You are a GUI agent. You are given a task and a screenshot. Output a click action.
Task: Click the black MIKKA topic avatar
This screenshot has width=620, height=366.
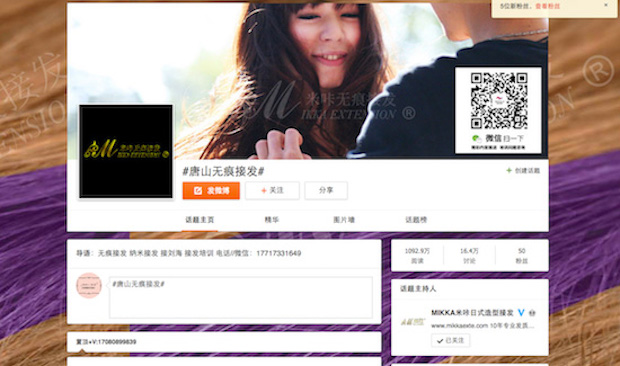(x=126, y=151)
